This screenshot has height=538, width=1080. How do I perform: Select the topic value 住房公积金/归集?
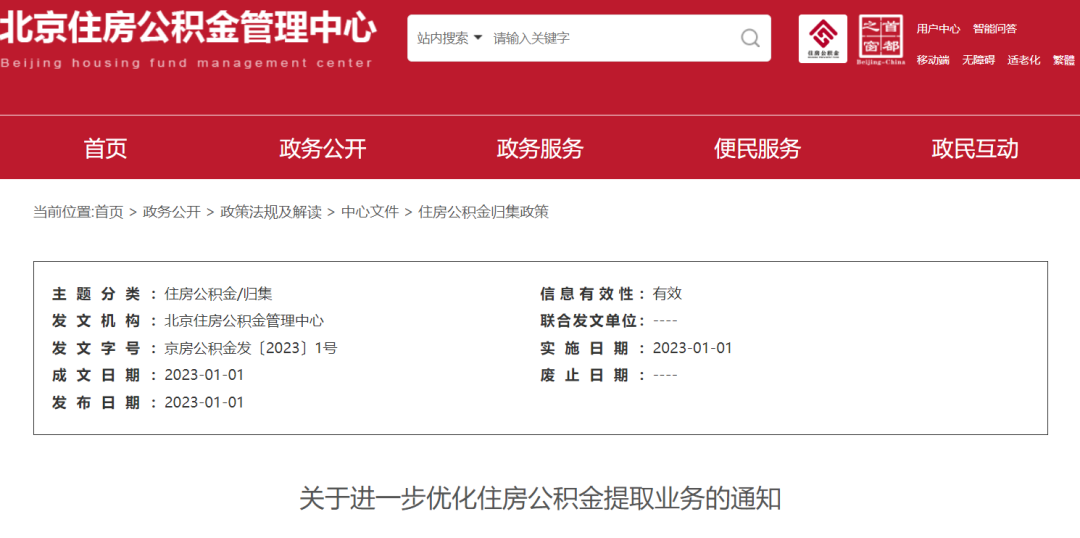218,294
